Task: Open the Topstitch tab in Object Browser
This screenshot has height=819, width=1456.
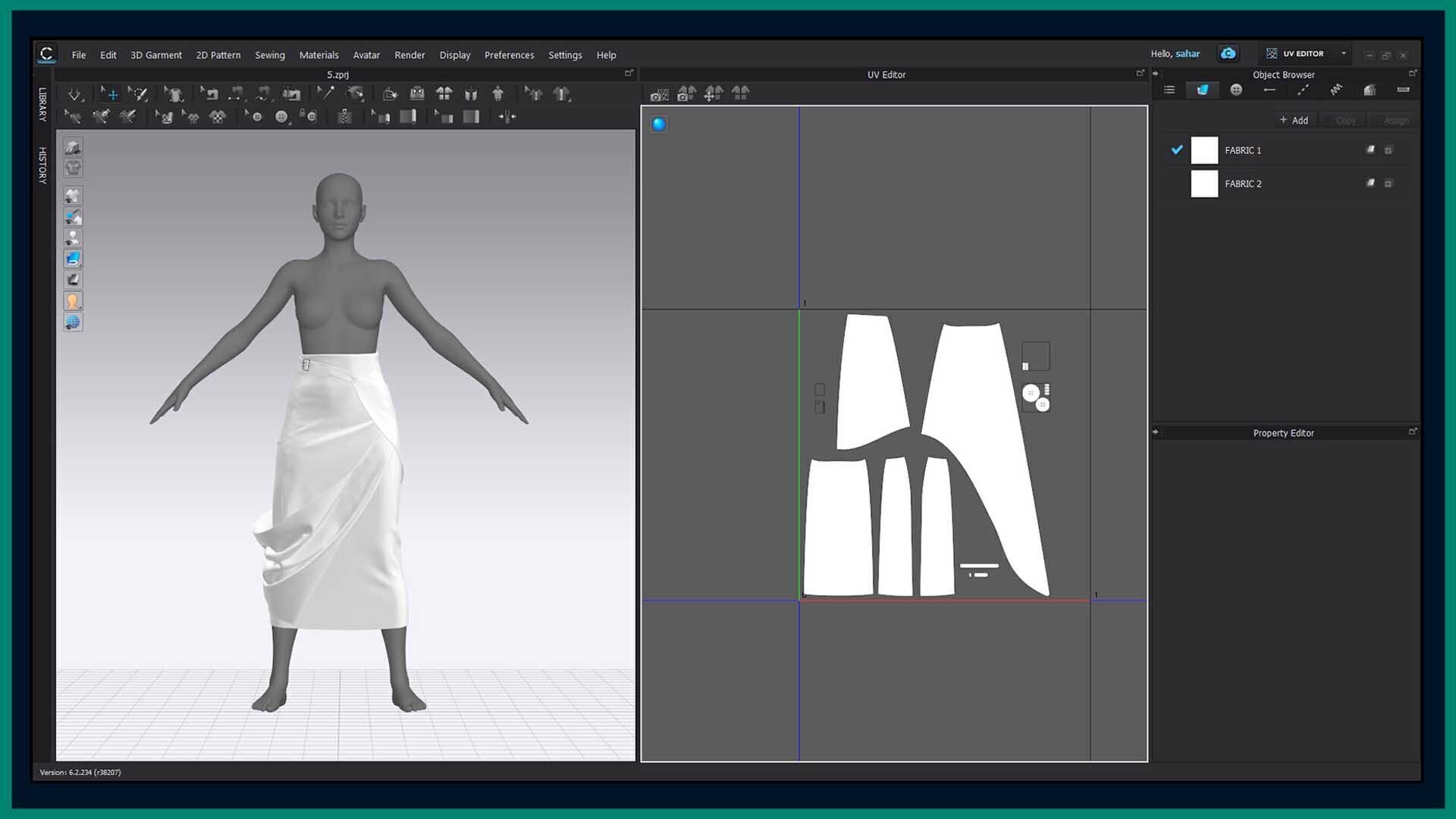Action: (1303, 90)
